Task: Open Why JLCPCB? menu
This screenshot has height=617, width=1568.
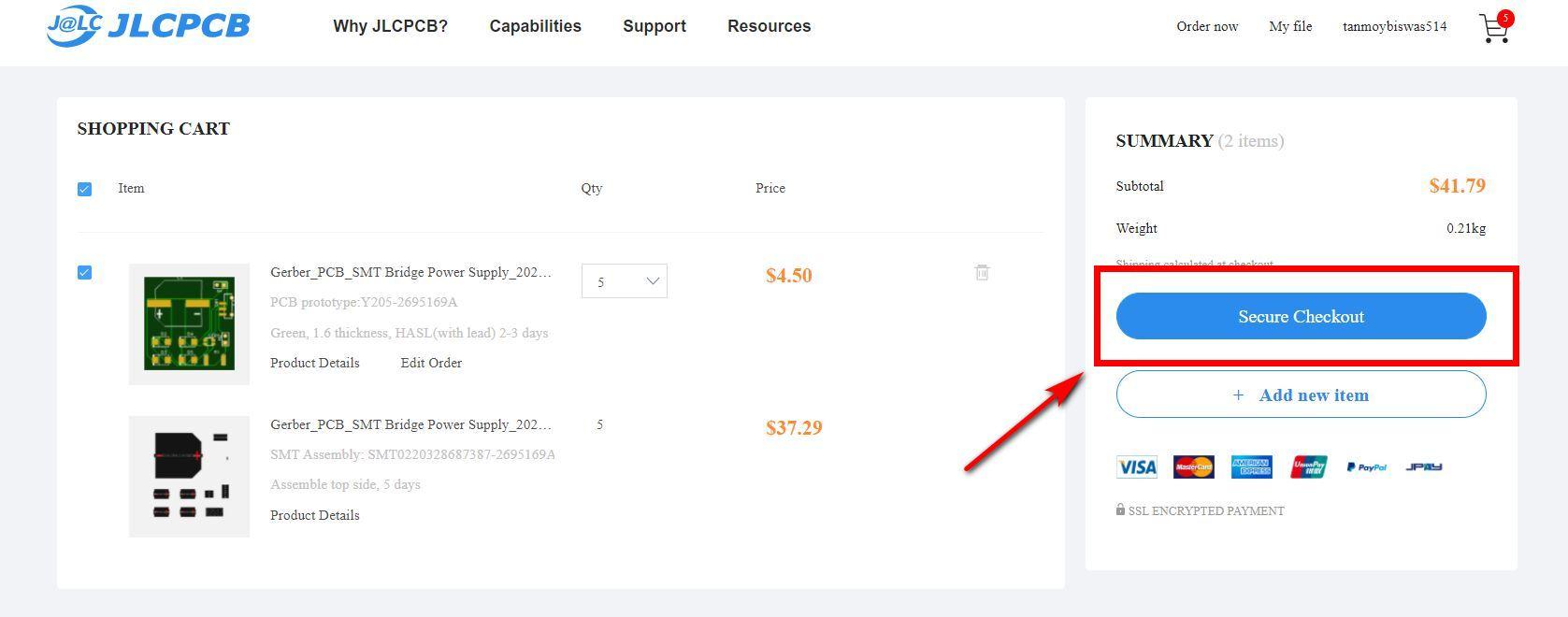Action: pos(390,26)
